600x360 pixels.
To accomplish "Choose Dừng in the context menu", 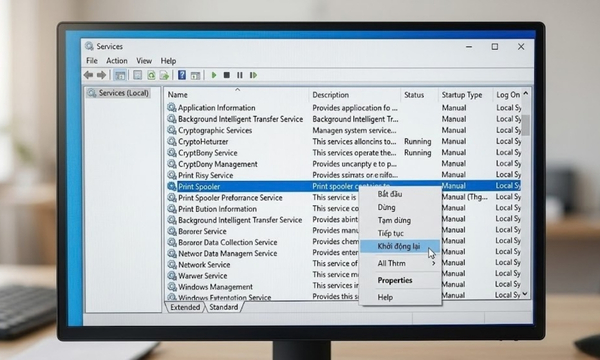I will [x=400, y=207].
